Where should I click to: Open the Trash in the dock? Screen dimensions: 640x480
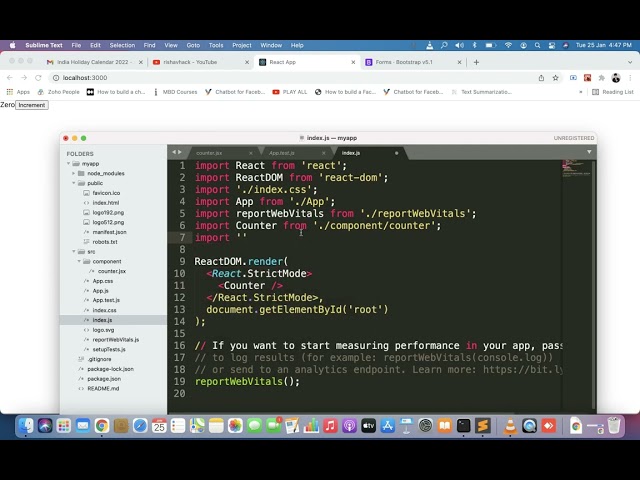tap(614, 426)
